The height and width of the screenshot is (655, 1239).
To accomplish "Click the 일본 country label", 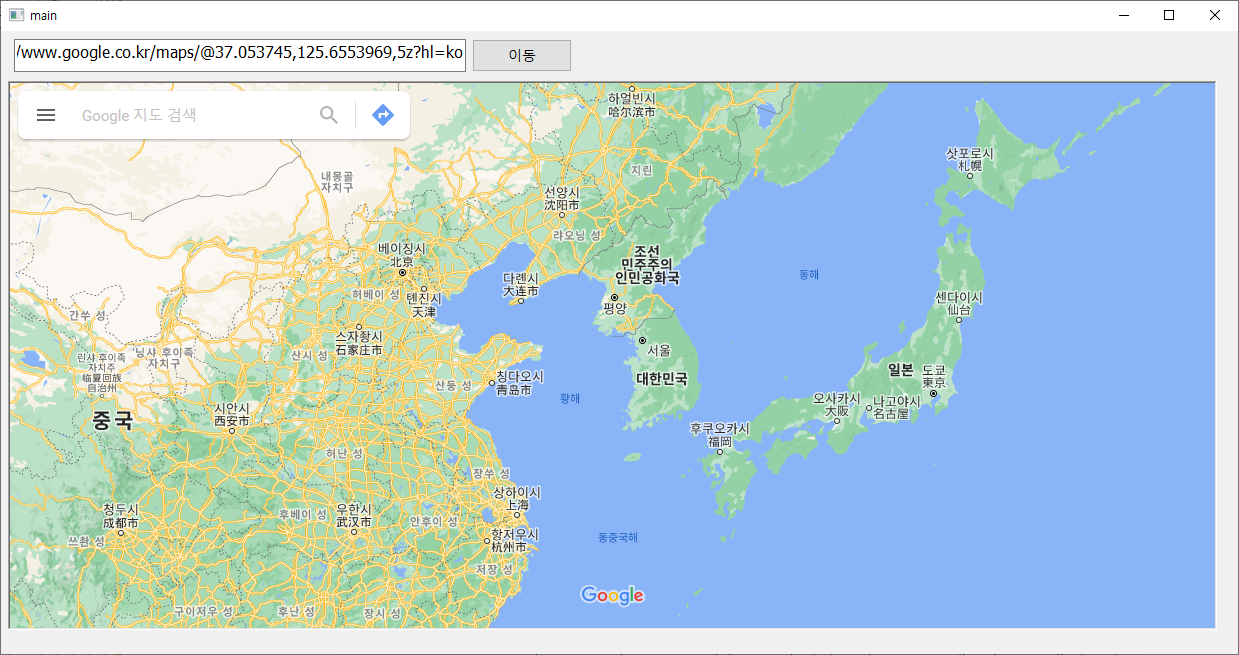I will click(901, 370).
